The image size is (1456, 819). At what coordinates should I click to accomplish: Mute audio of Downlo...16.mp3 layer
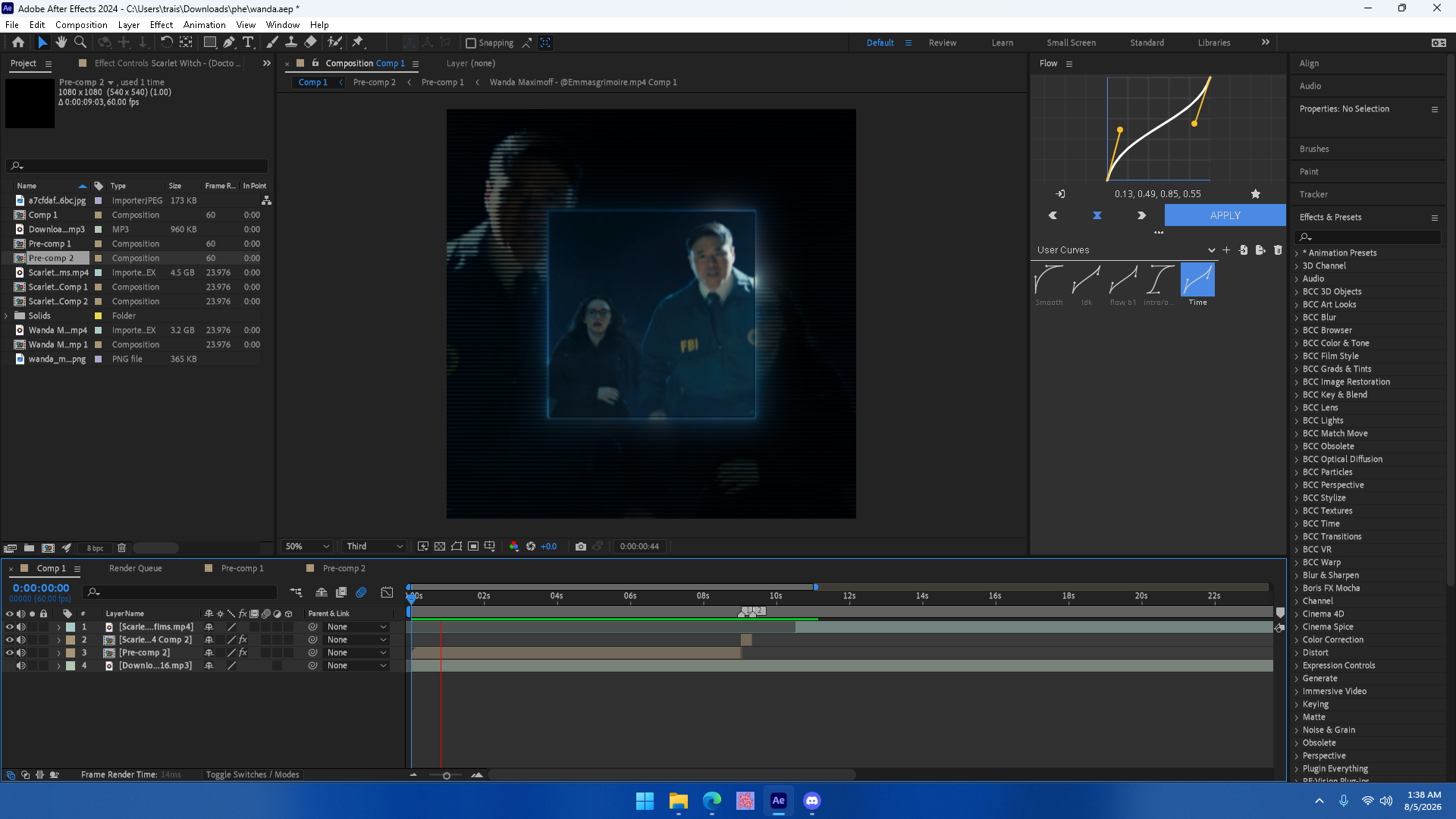pos(21,666)
